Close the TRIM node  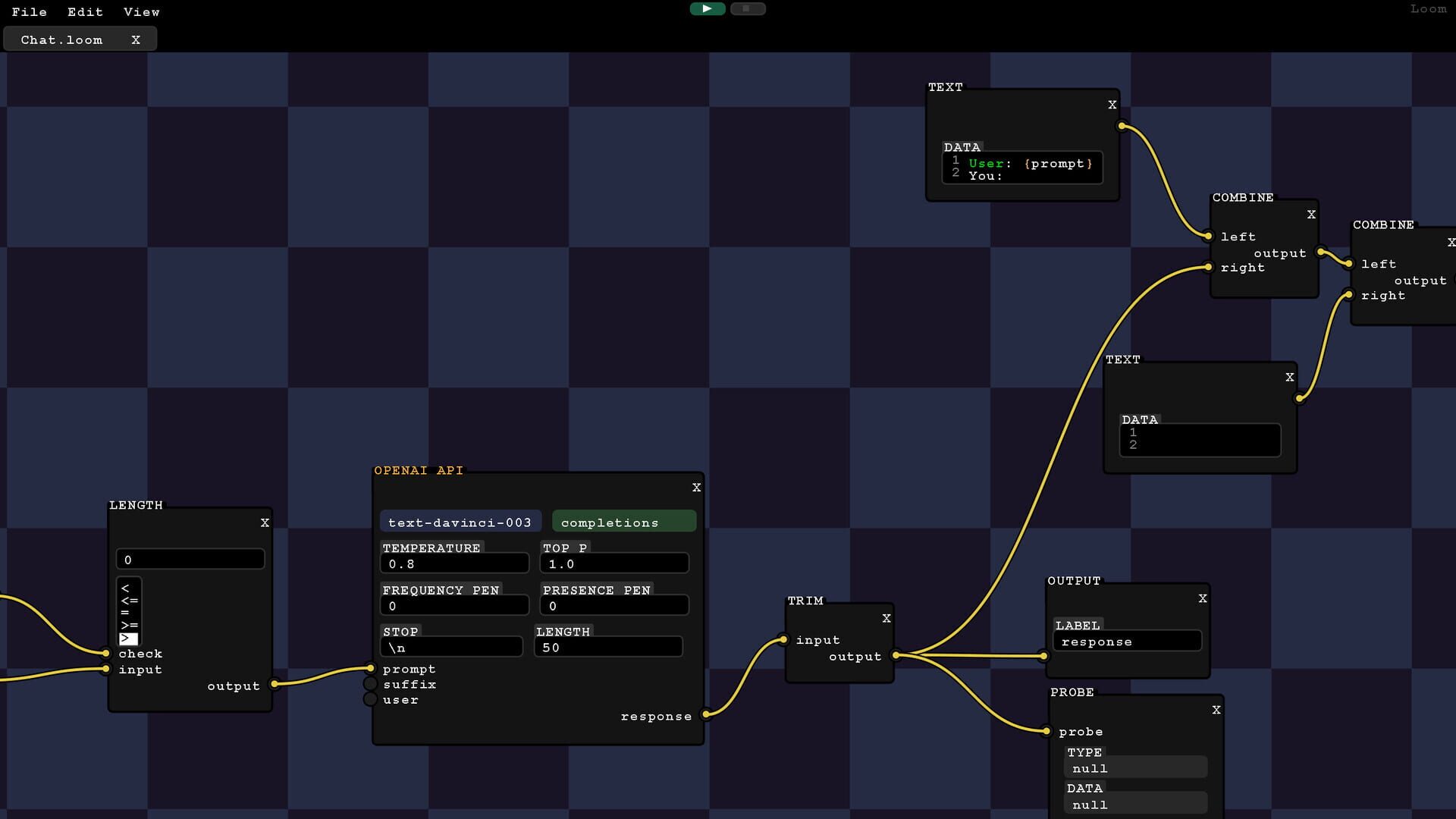tap(886, 618)
